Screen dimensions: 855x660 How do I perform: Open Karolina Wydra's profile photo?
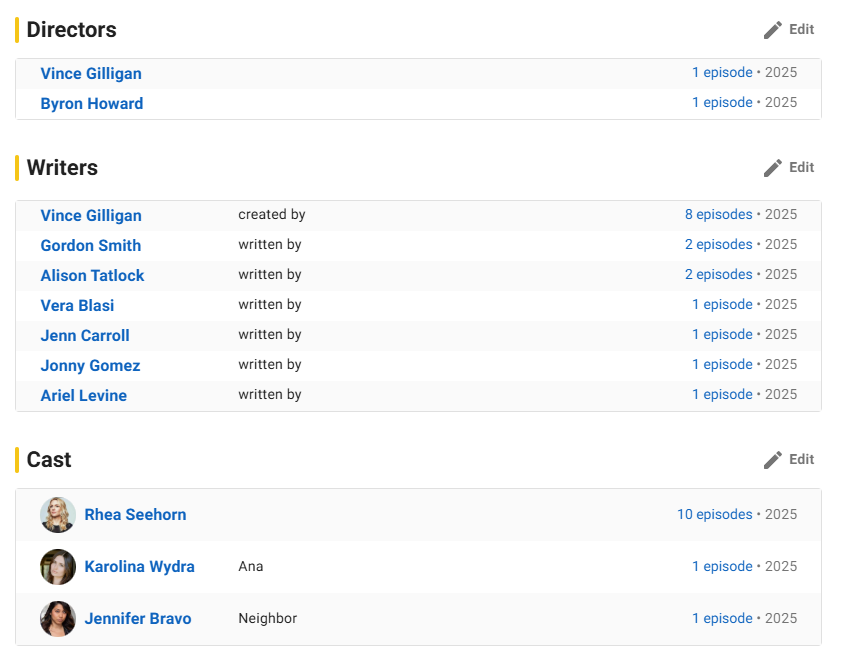coord(58,567)
